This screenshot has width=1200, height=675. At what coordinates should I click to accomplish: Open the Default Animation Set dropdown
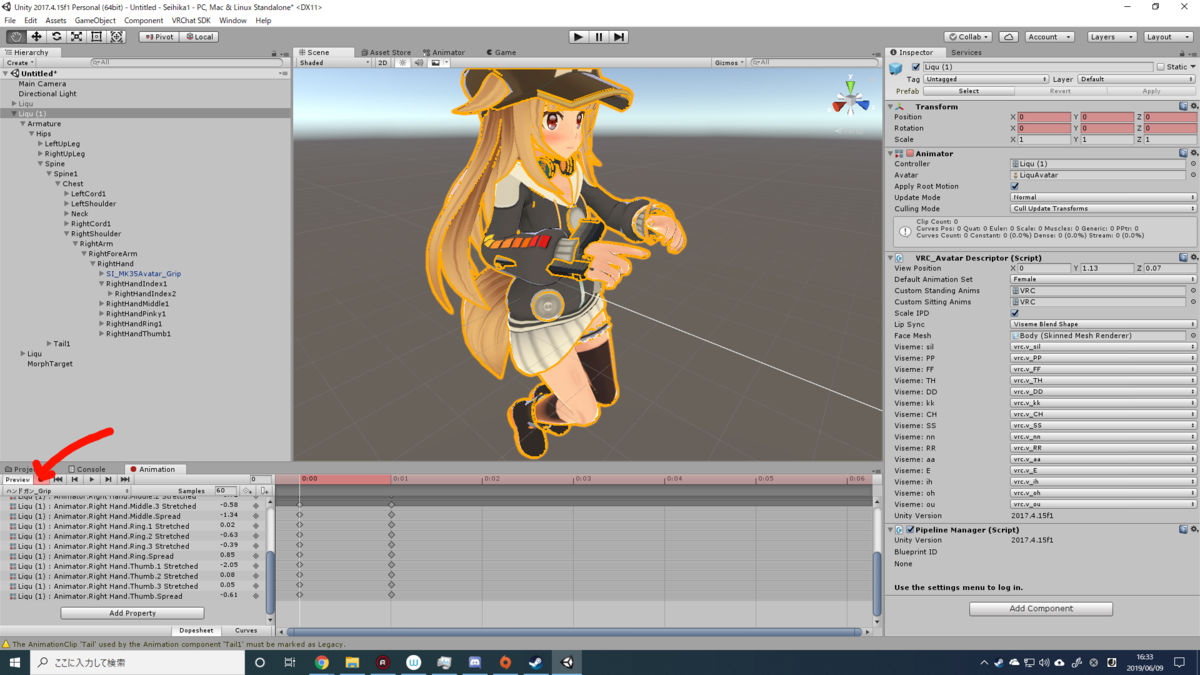(x=1104, y=279)
